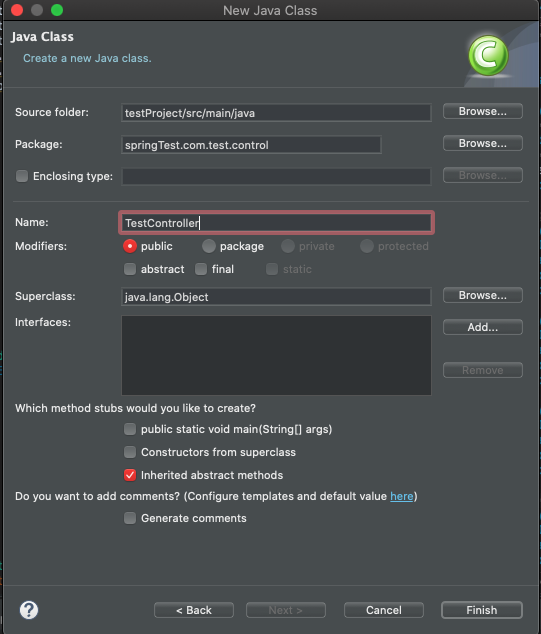Browse for the source folder

point(482,111)
